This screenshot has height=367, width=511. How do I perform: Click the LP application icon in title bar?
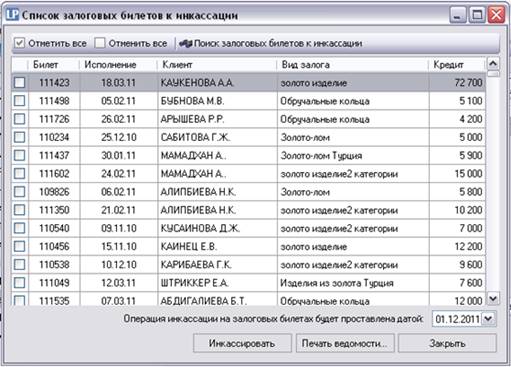pyautogui.click(x=13, y=14)
